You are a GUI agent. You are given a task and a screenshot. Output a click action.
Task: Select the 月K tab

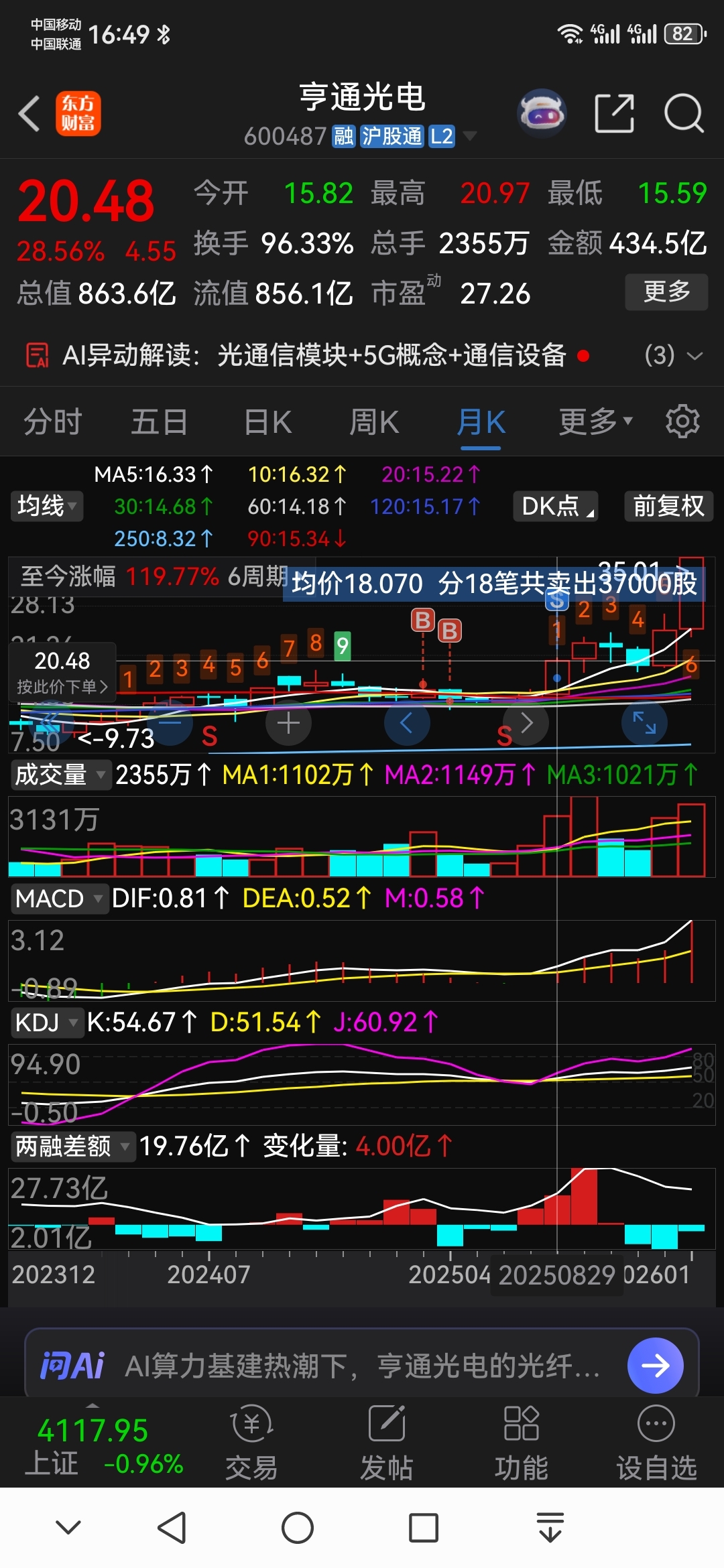click(481, 422)
